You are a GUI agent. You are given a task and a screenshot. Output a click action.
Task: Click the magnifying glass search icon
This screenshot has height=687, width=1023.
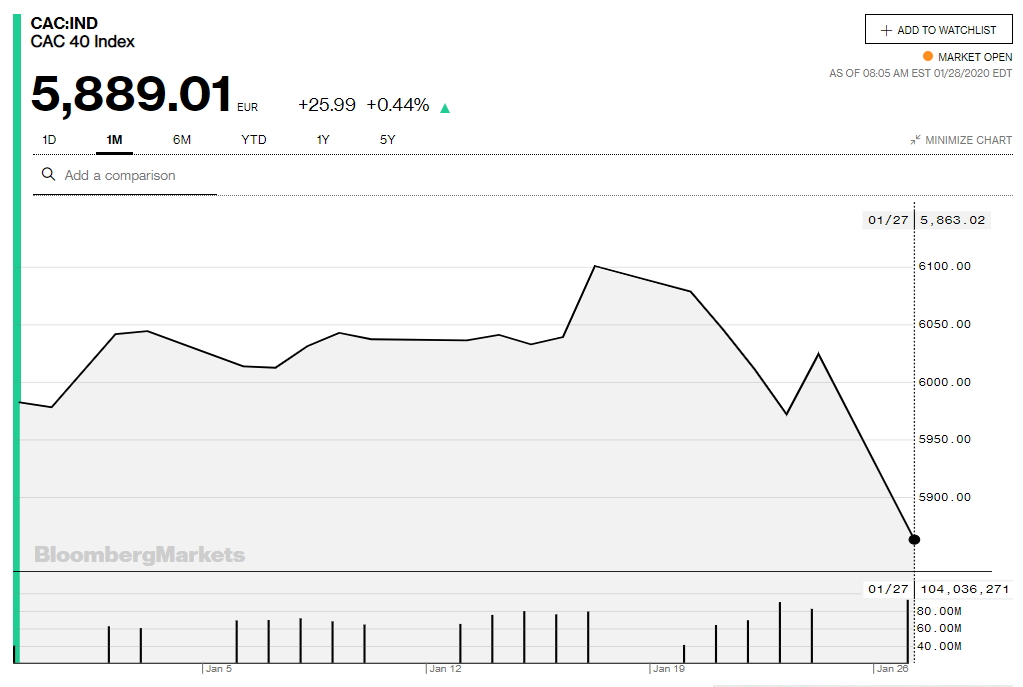(48, 175)
